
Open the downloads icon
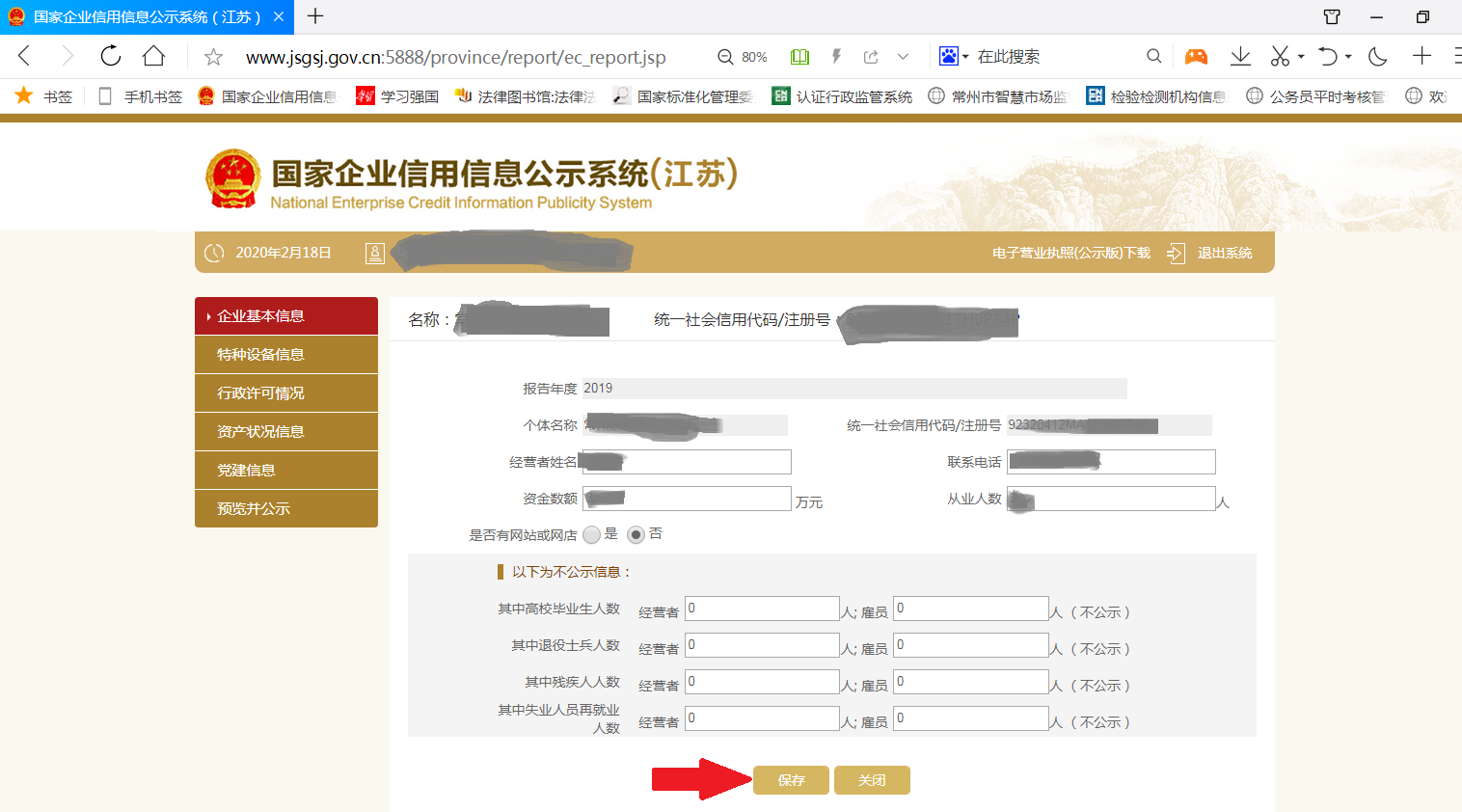(x=1240, y=56)
